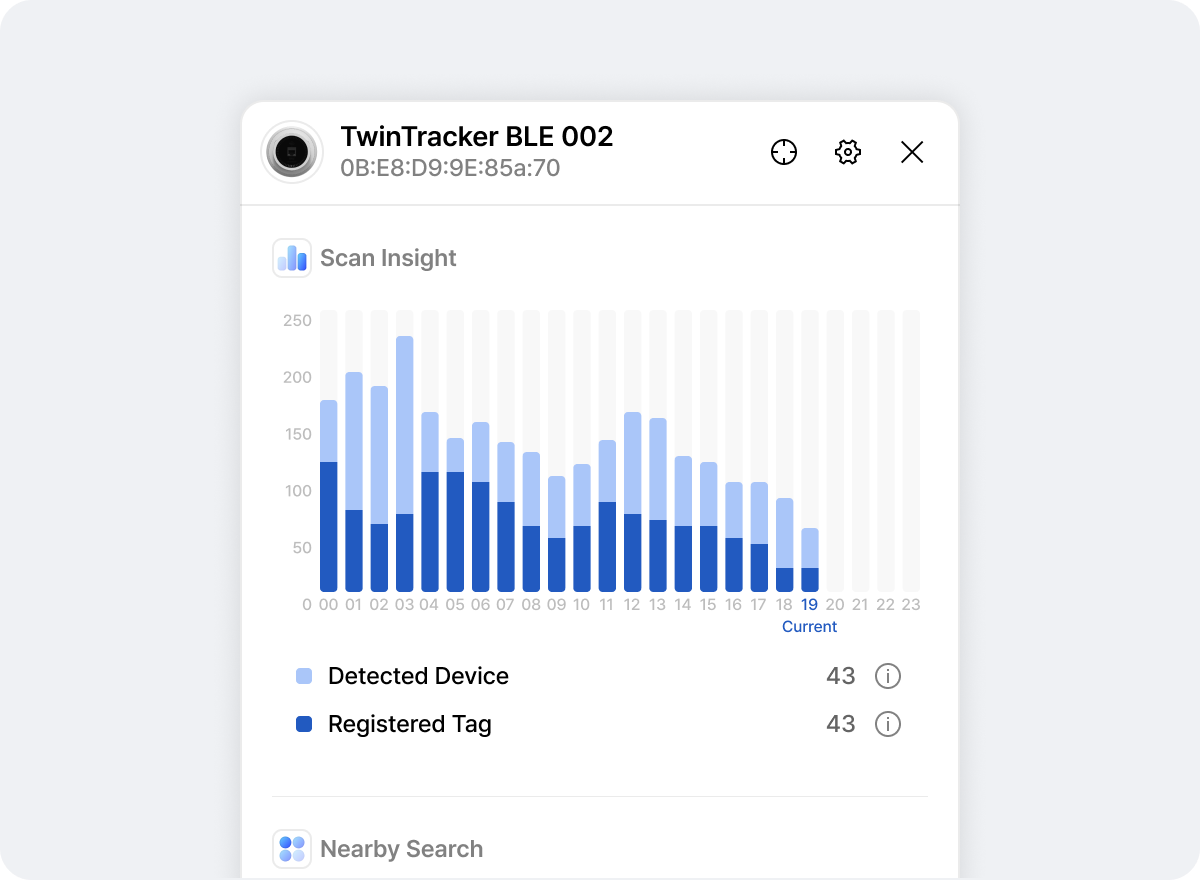Click the Nearby Search grid icon
The image size is (1200, 880).
click(x=292, y=849)
